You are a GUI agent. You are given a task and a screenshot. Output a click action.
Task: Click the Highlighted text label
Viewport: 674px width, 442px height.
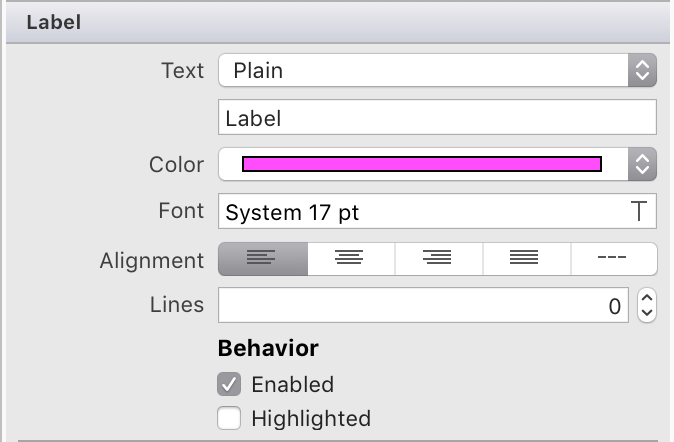click(x=311, y=418)
